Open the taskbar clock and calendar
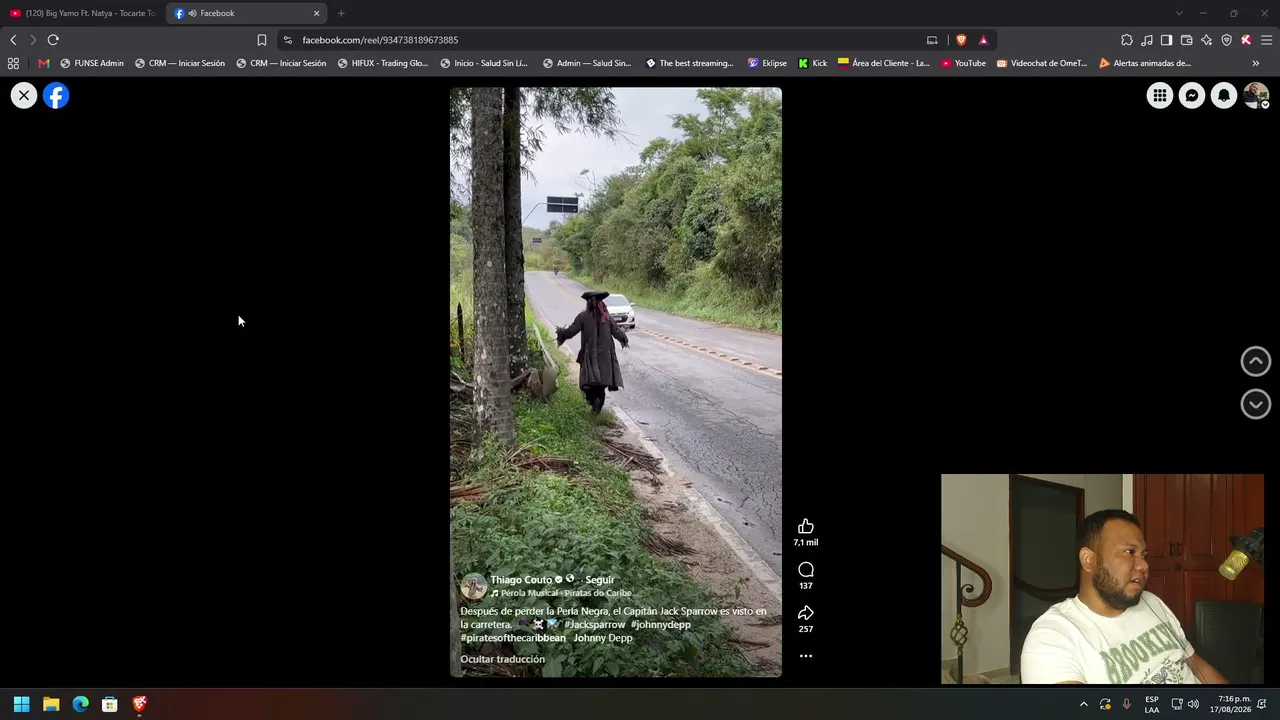Image resolution: width=1280 pixels, height=720 pixels. [x=1230, y=704]
